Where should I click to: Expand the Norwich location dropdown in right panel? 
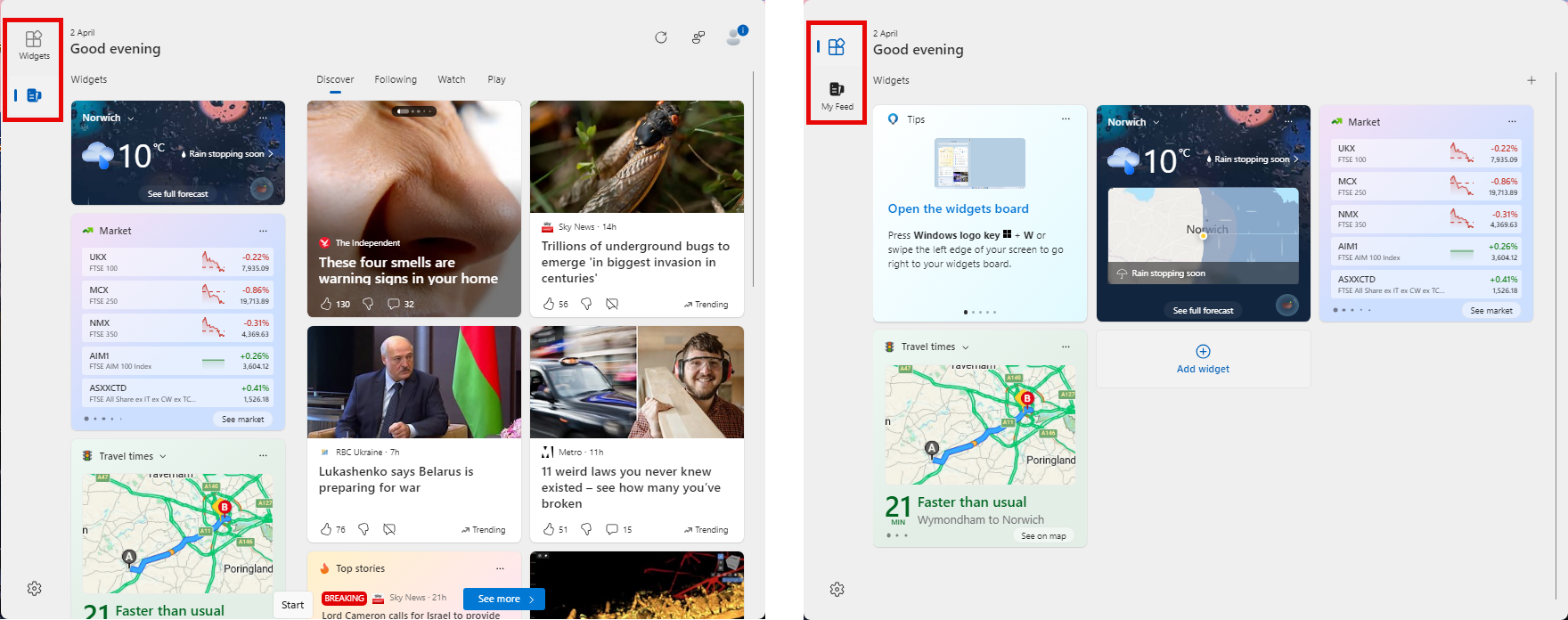[1156, 123]
